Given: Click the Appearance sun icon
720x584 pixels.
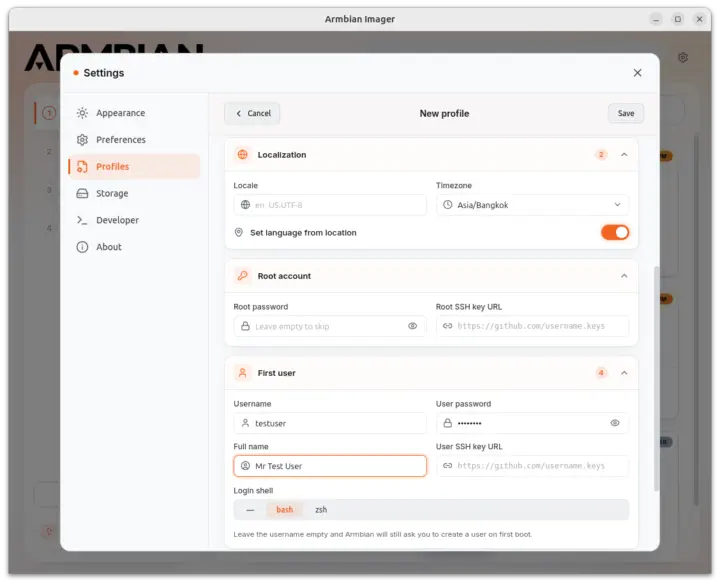Looking at the screenshot, I should click(82, 113).
